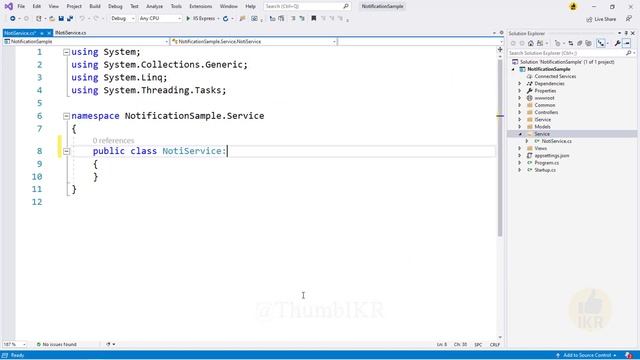640x360 pixels.
Task: Click the split editor handle above scrollbar
Action: pyautogui.click(x=500, y=49)
